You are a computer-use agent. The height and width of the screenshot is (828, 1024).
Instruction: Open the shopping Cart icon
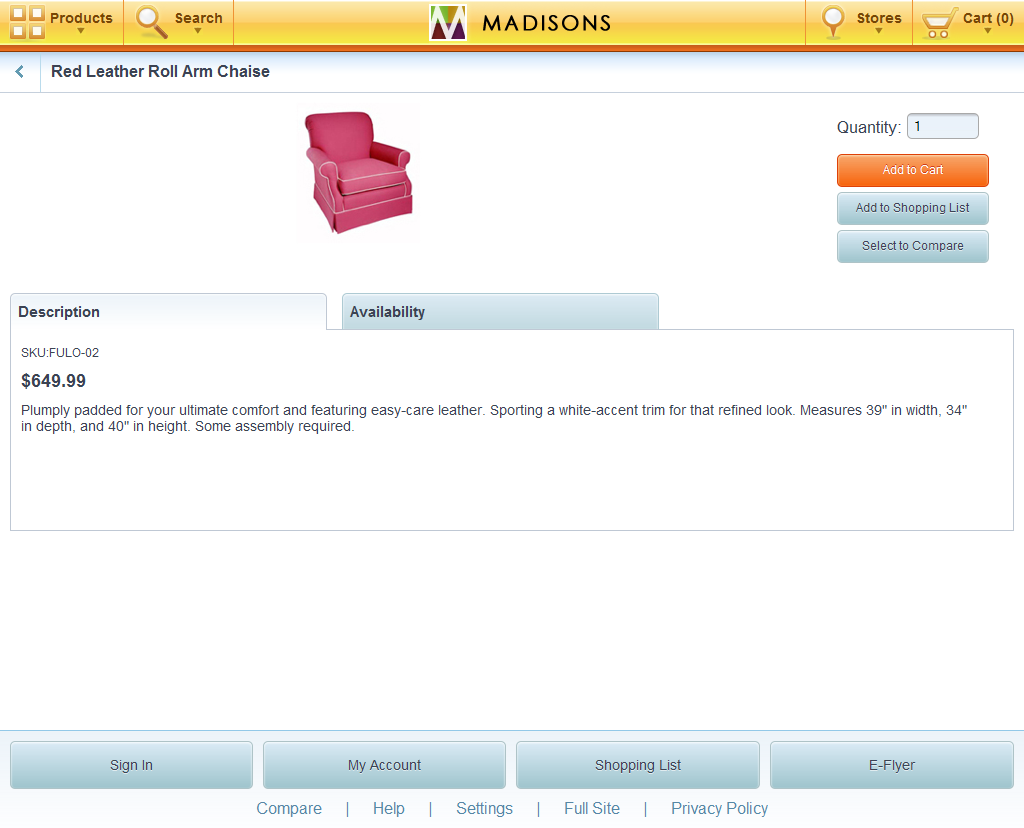(x=938, y=20)
